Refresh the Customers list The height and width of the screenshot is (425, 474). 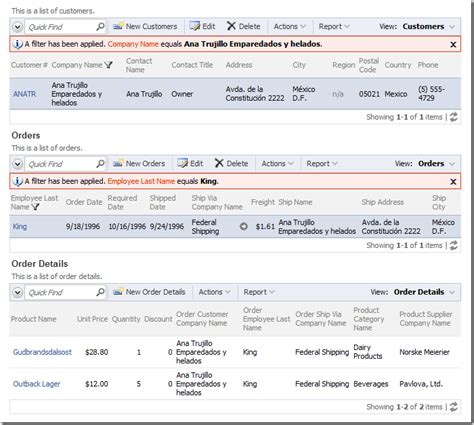point(453,117)
